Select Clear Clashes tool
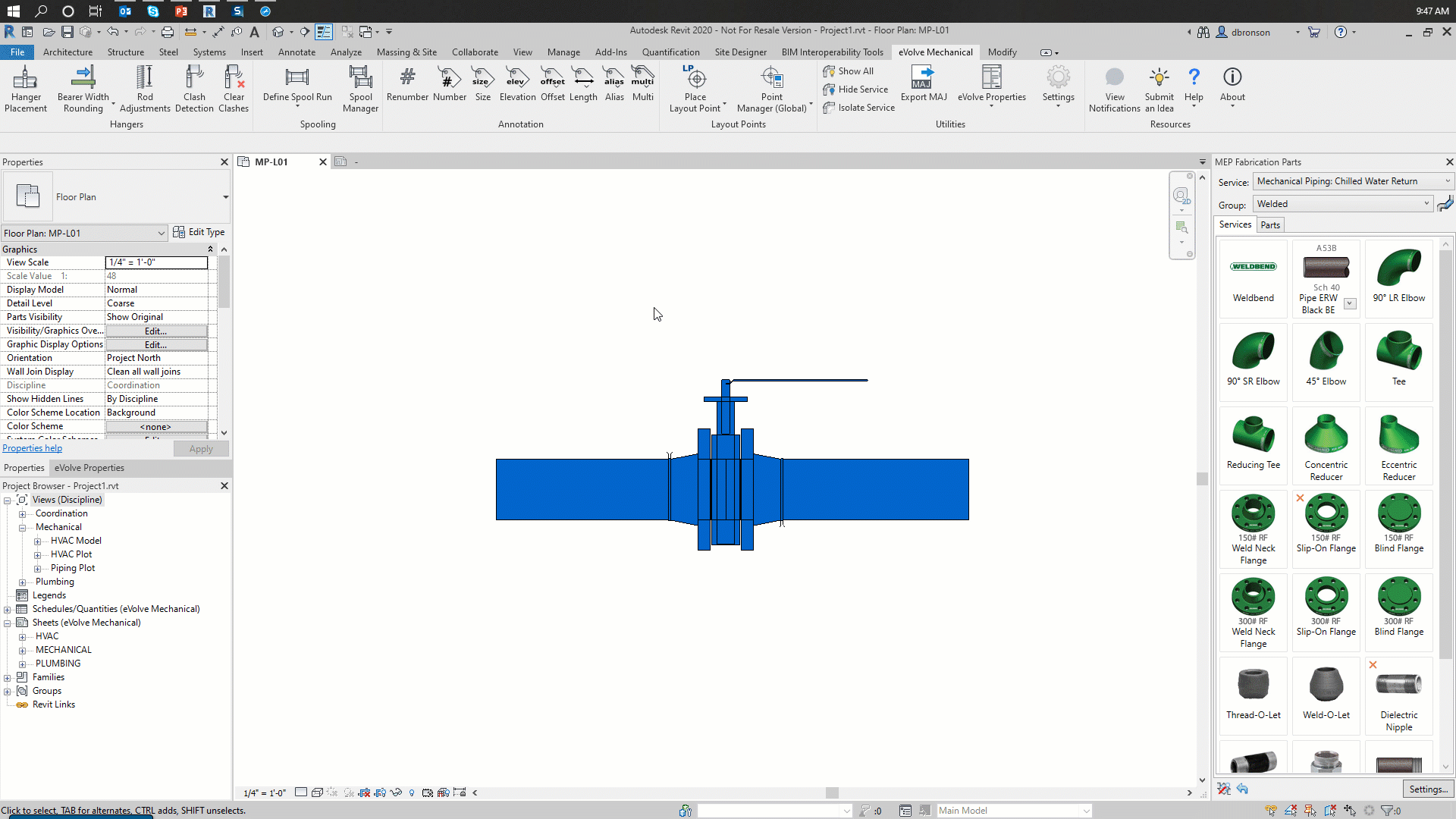1456x819 pixels. pyautogui.click(x=234, y=89)
